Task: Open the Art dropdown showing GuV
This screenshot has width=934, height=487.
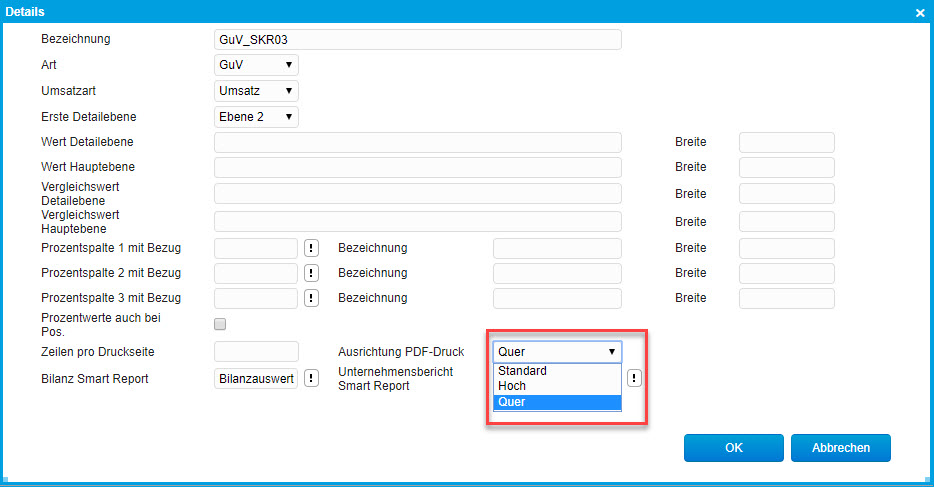Action: (256, 65)
